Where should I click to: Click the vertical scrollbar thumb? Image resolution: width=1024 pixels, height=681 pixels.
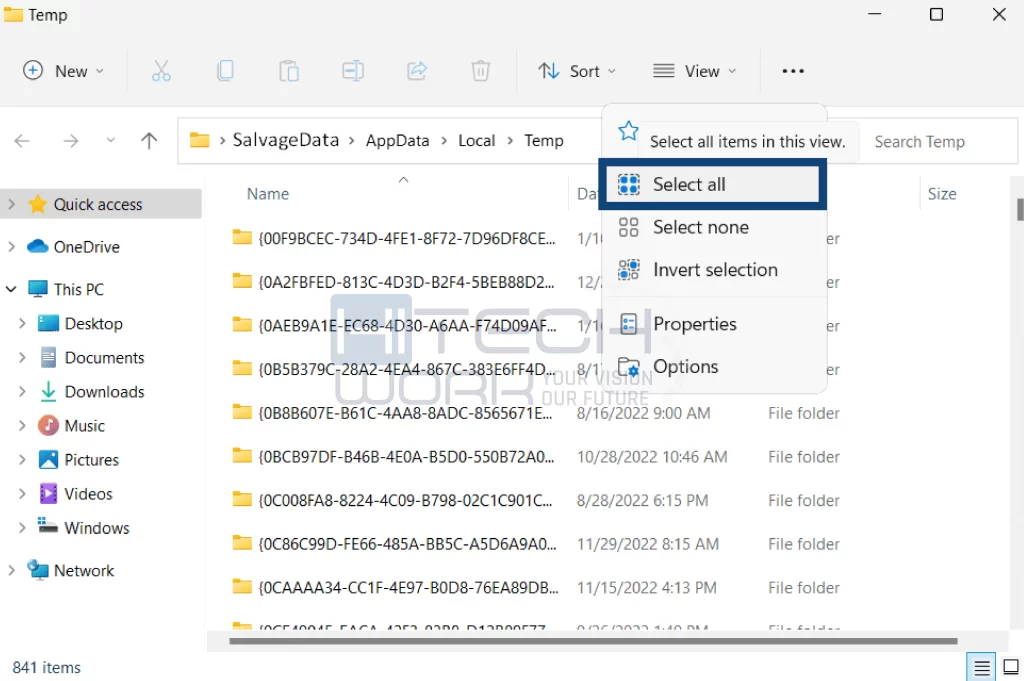(1020, 210)
